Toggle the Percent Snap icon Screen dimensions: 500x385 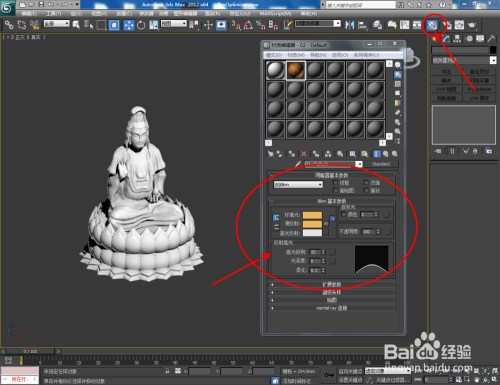[x=261, y=25]
